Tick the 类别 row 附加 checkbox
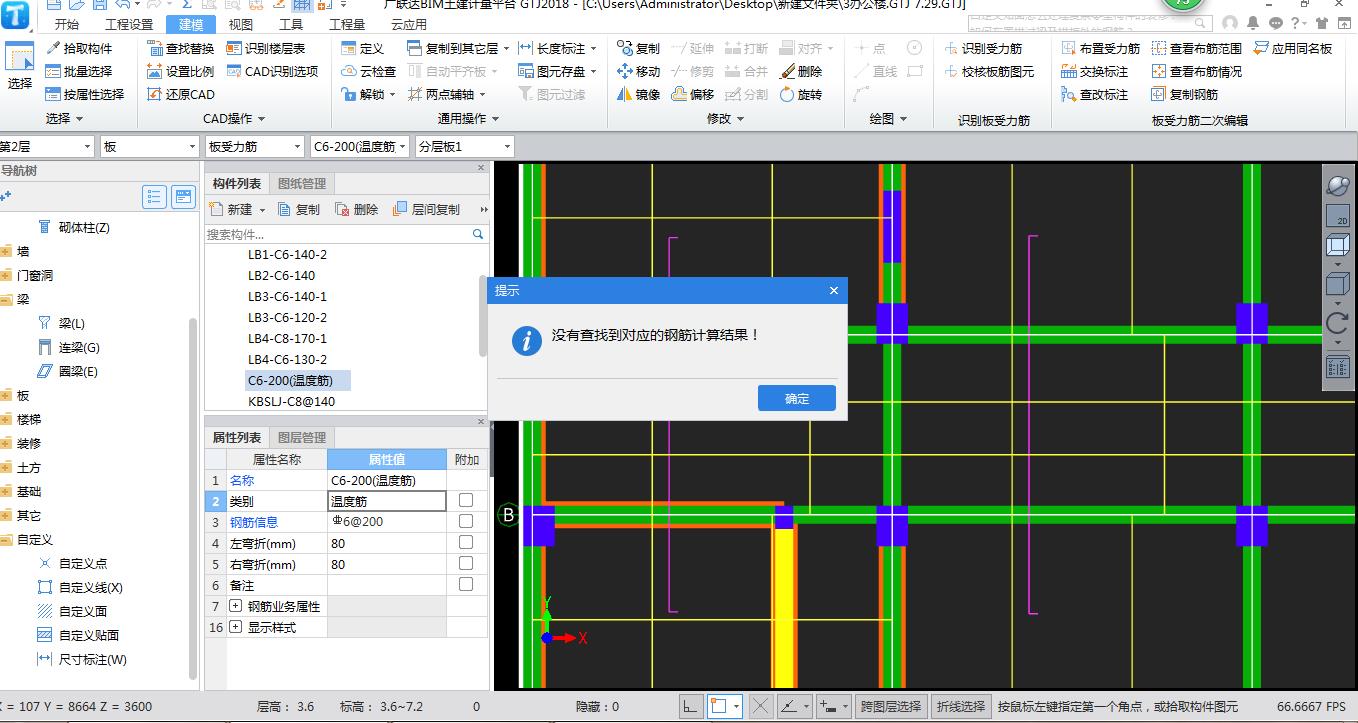This screenshot has height=723, width=1358. click(x=466, y=500)
